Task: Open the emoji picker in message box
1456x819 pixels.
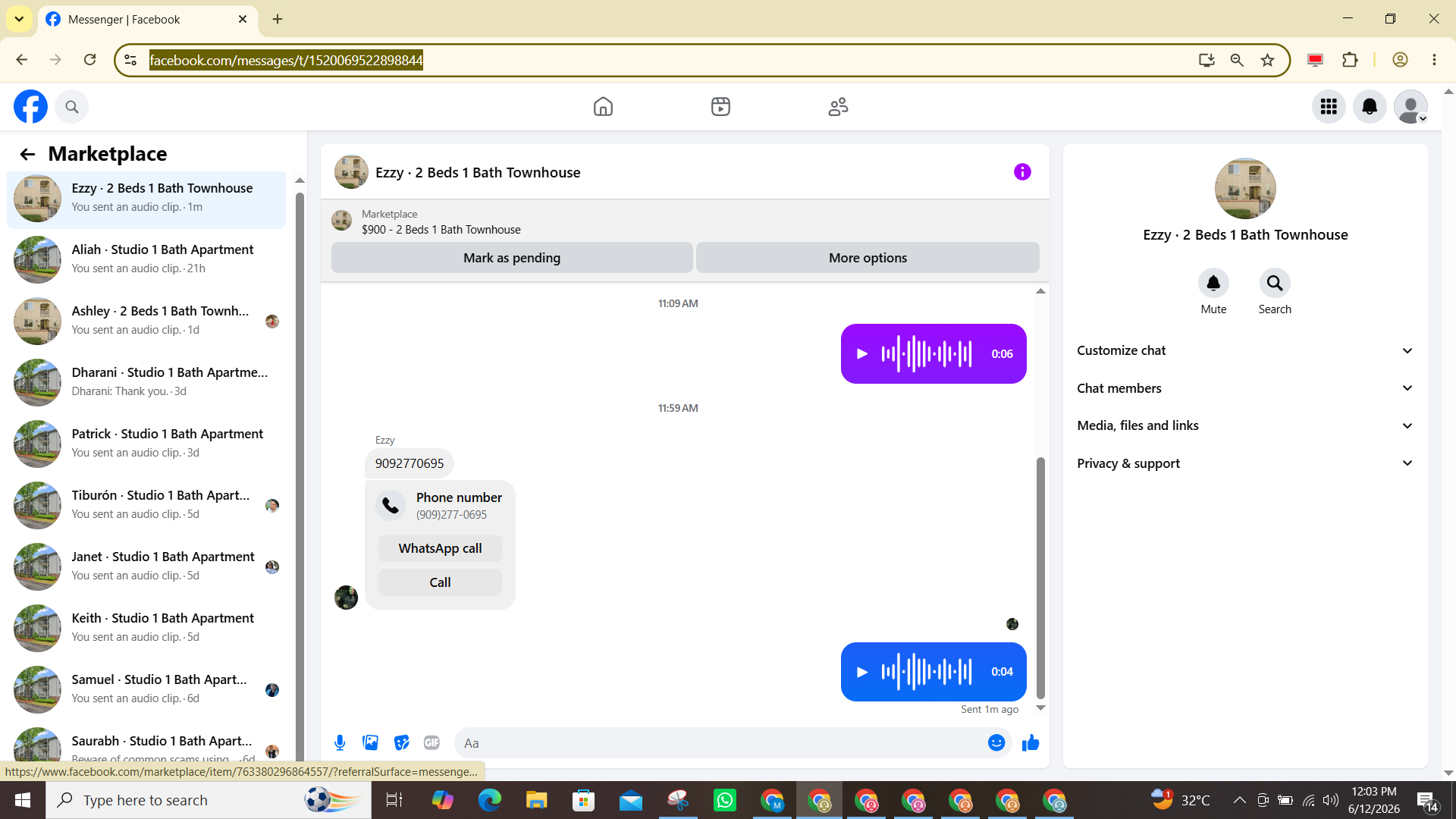Action: coord(996,743)
